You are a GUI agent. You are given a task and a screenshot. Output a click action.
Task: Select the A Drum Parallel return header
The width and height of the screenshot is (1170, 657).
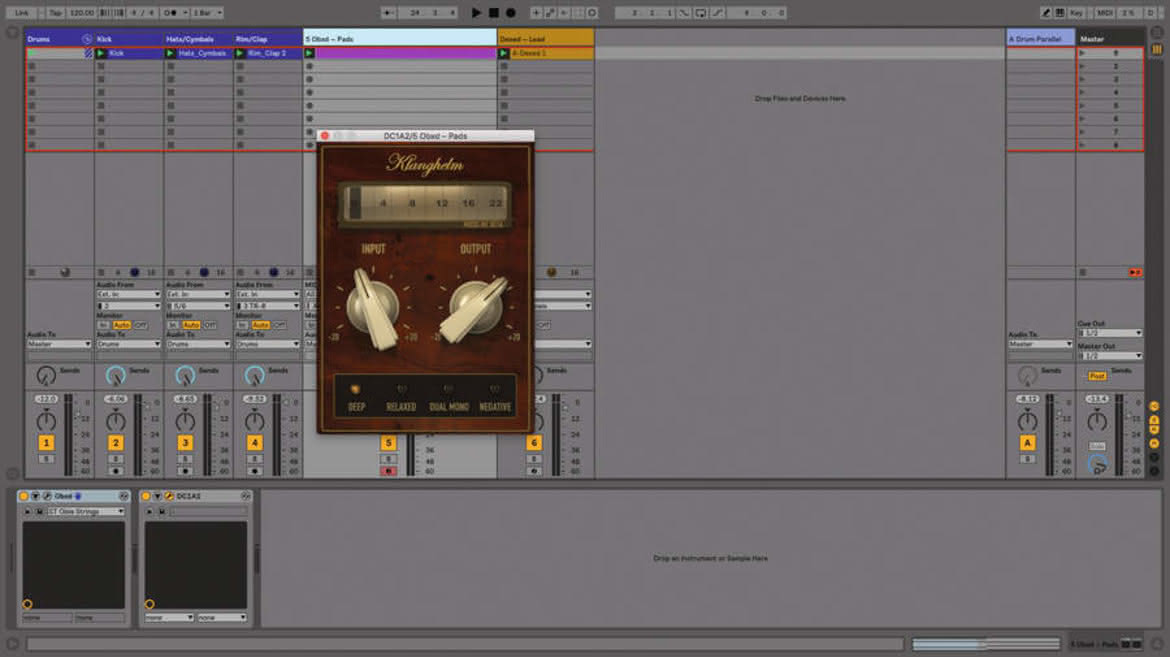(x=1040, y=38)
